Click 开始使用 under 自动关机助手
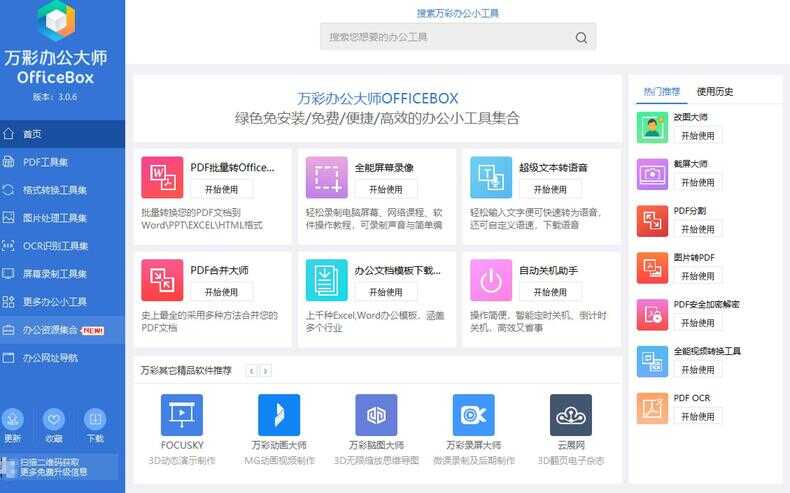 click(550, 292)
